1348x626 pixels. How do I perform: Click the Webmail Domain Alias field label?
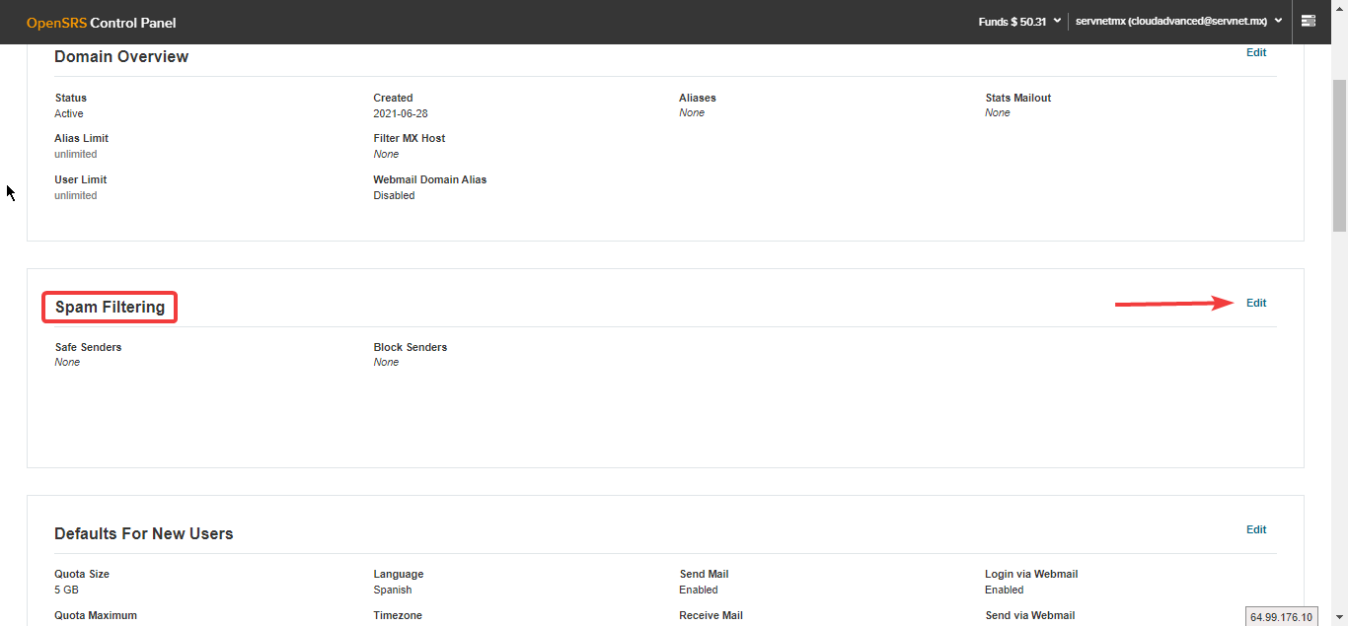[x=430, y=180]
